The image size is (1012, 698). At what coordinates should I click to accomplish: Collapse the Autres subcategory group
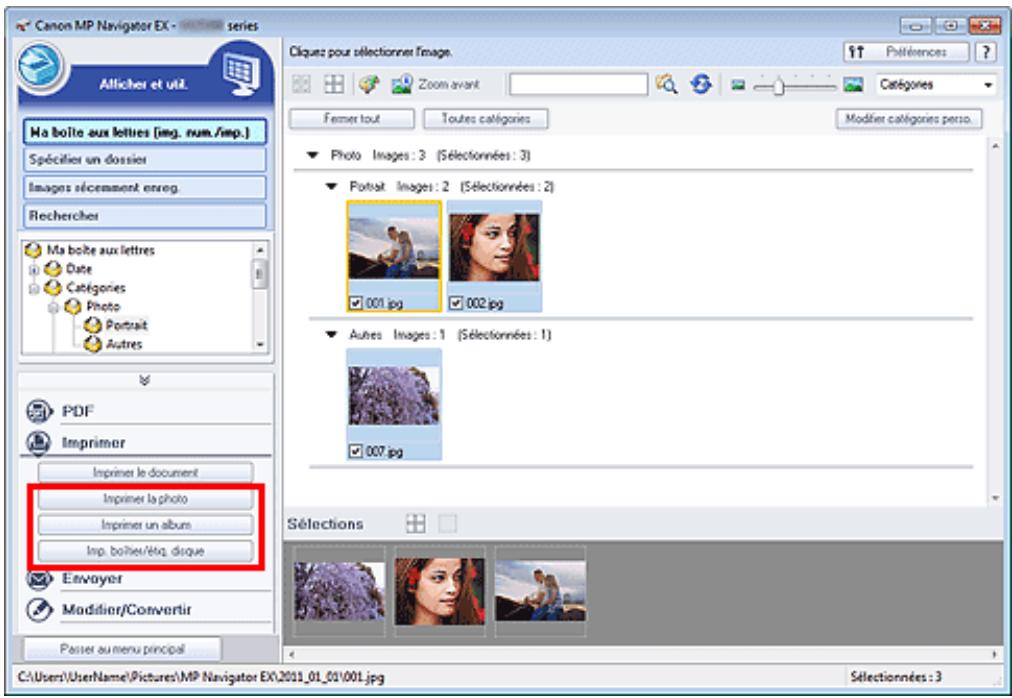pyautogui.click(x=332, y=334)
